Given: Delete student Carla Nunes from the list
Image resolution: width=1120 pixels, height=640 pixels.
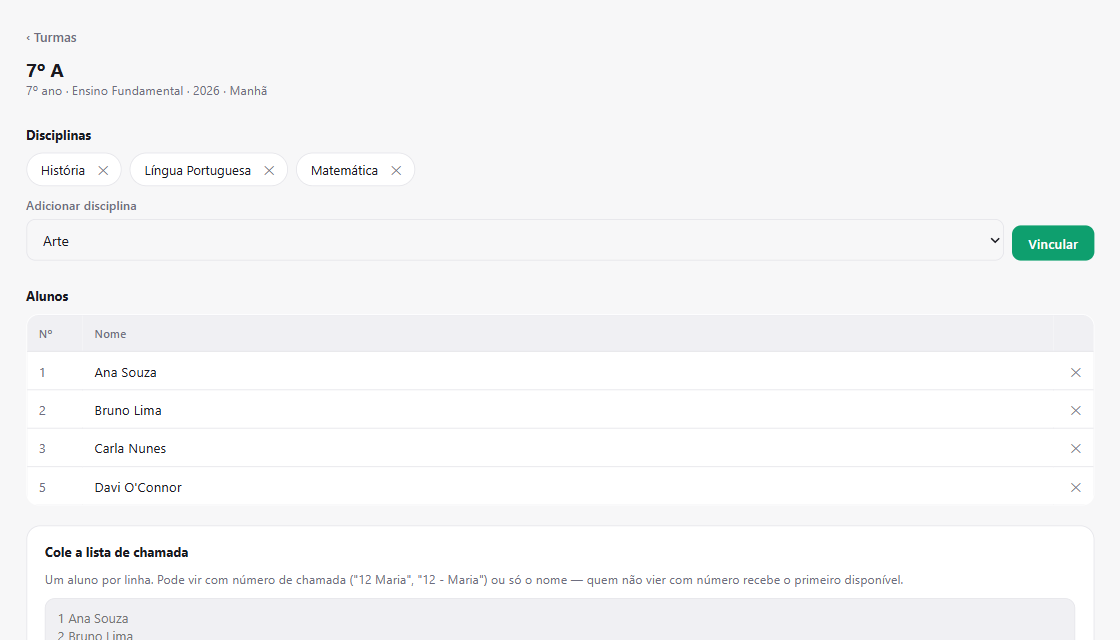Looking at the screenshot, I should pyautogui.click(x=1076, y=449).
